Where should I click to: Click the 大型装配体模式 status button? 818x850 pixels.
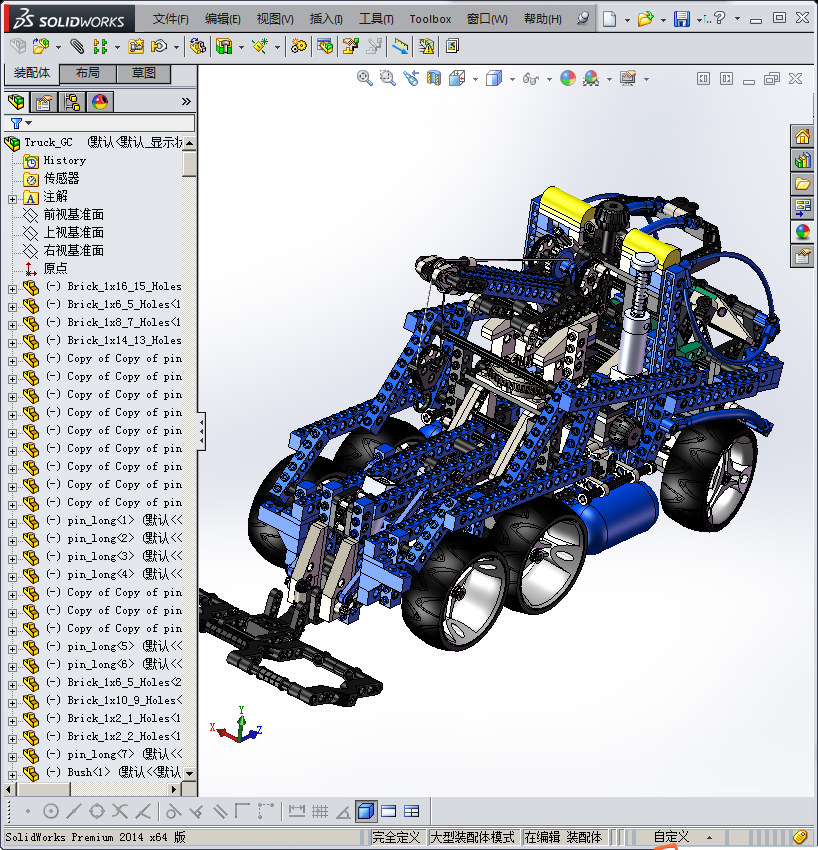click(x=472, y=837)
